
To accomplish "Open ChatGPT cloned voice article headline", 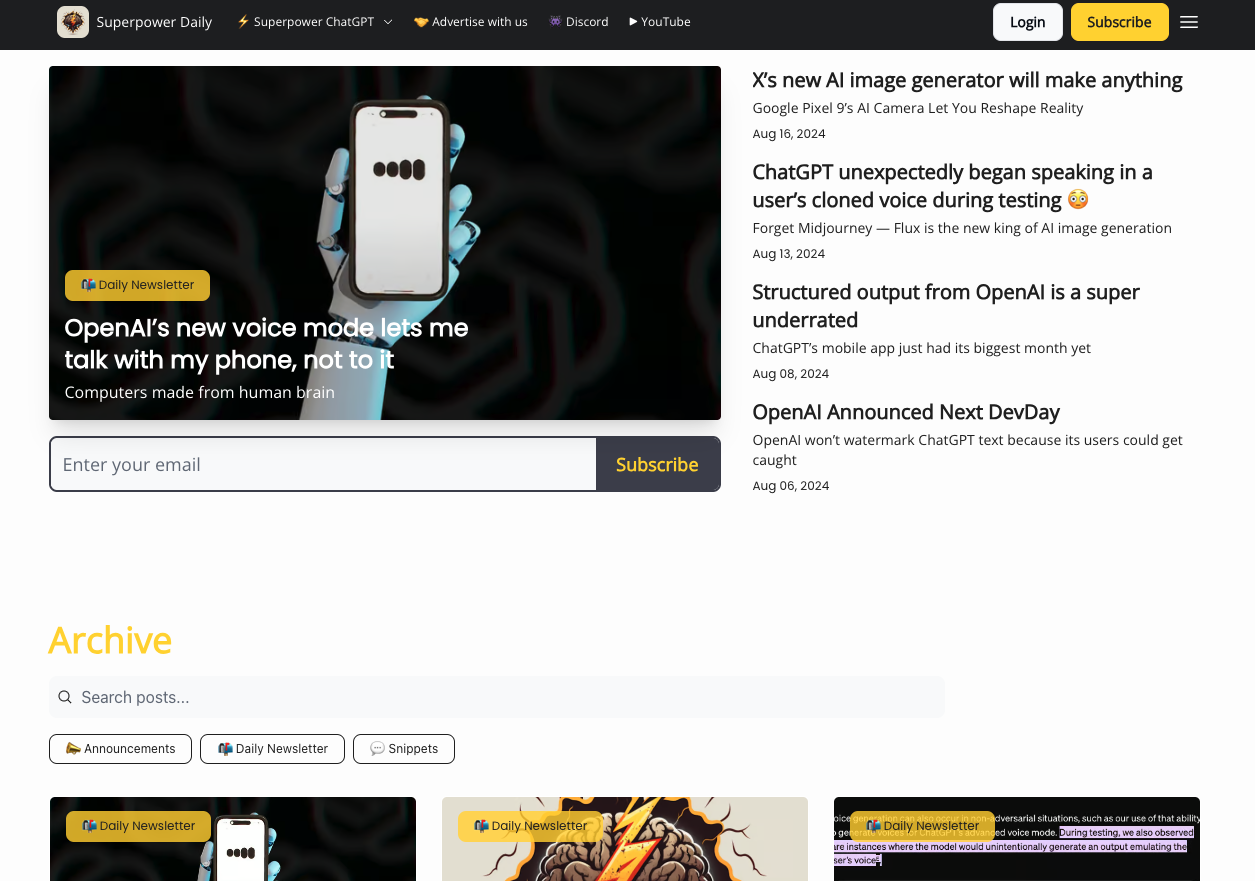I will (x=952, y=186).
